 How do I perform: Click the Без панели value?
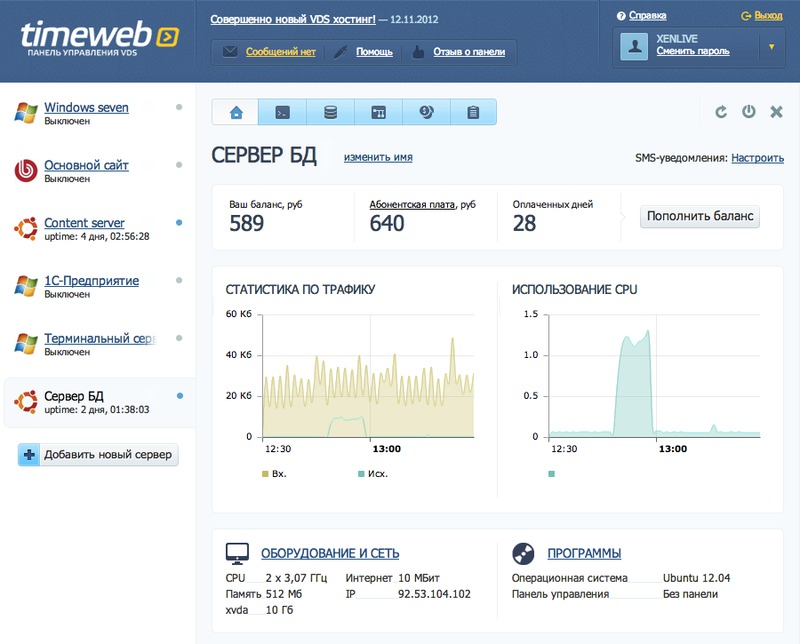tap(690, 594)
